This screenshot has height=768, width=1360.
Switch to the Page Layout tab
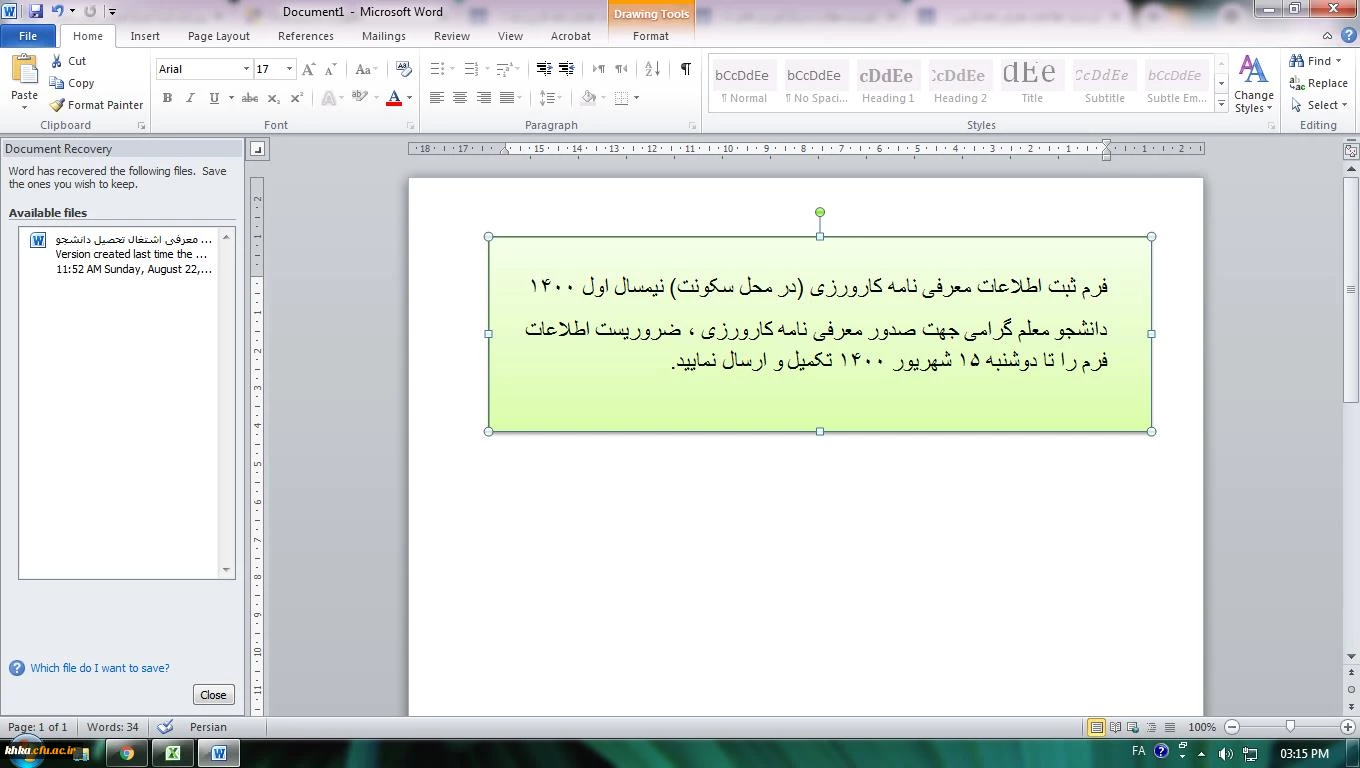point(218,36)
